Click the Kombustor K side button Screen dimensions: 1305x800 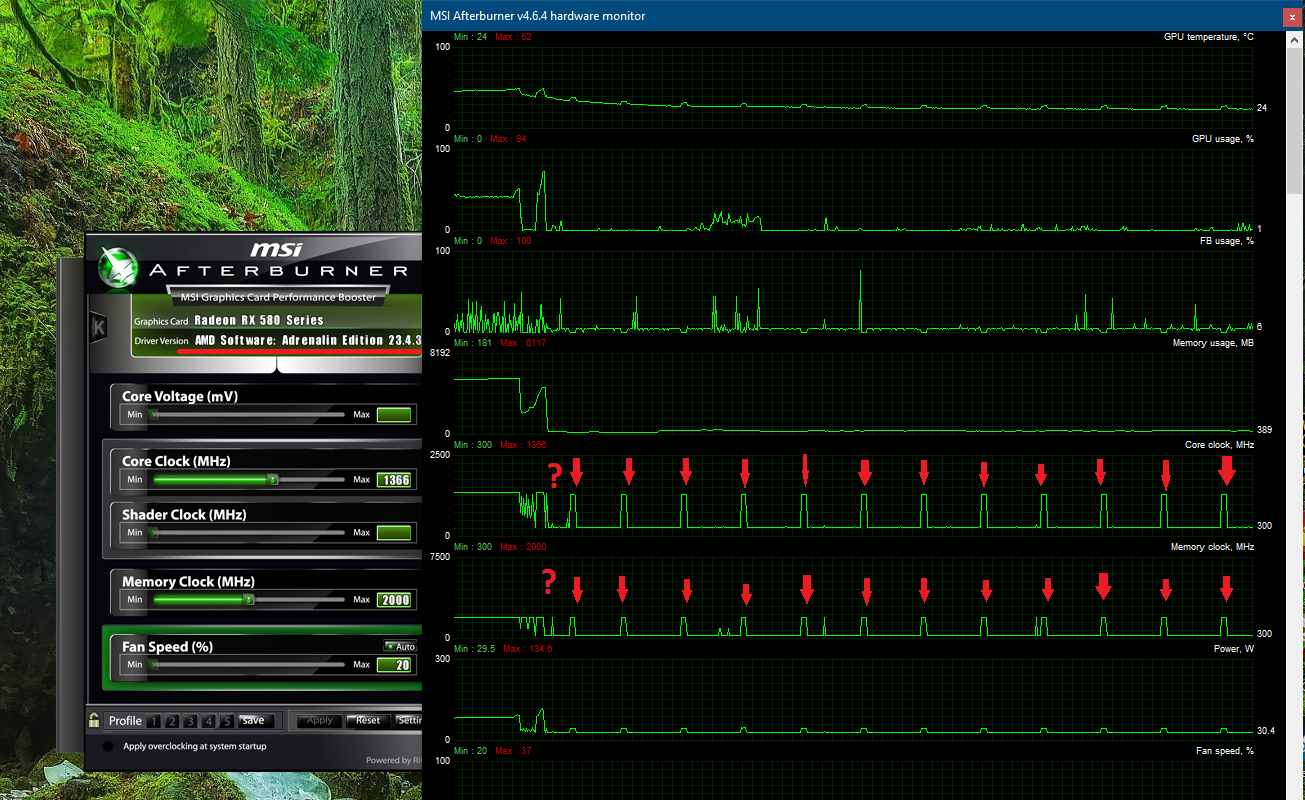[x=99, y=326]
